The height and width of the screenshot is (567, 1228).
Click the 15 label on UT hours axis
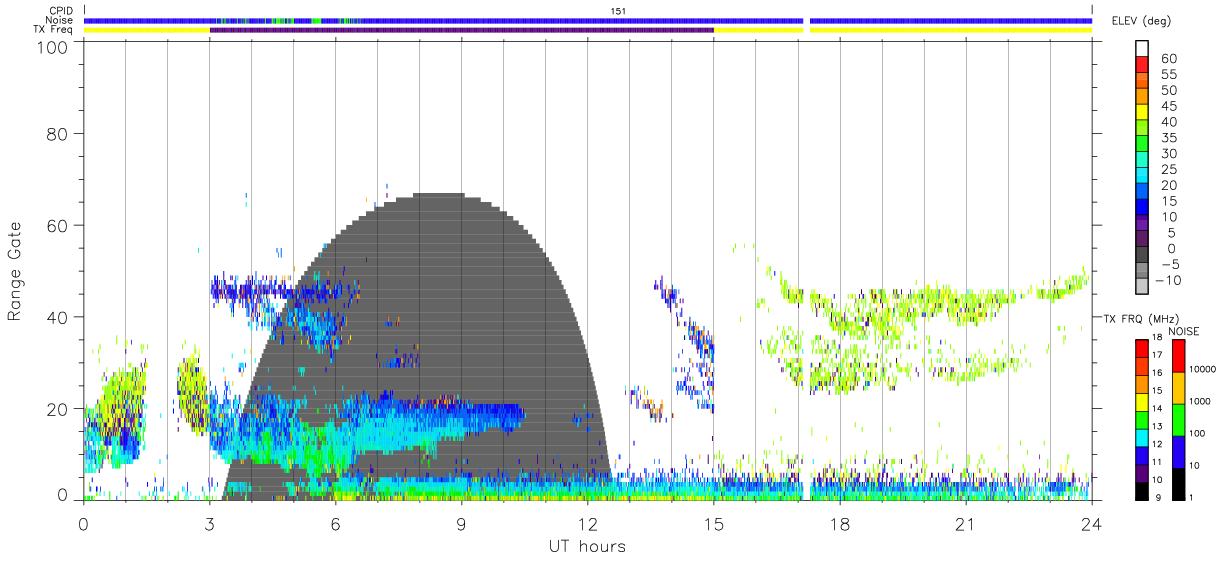click(x=713, y=525)
